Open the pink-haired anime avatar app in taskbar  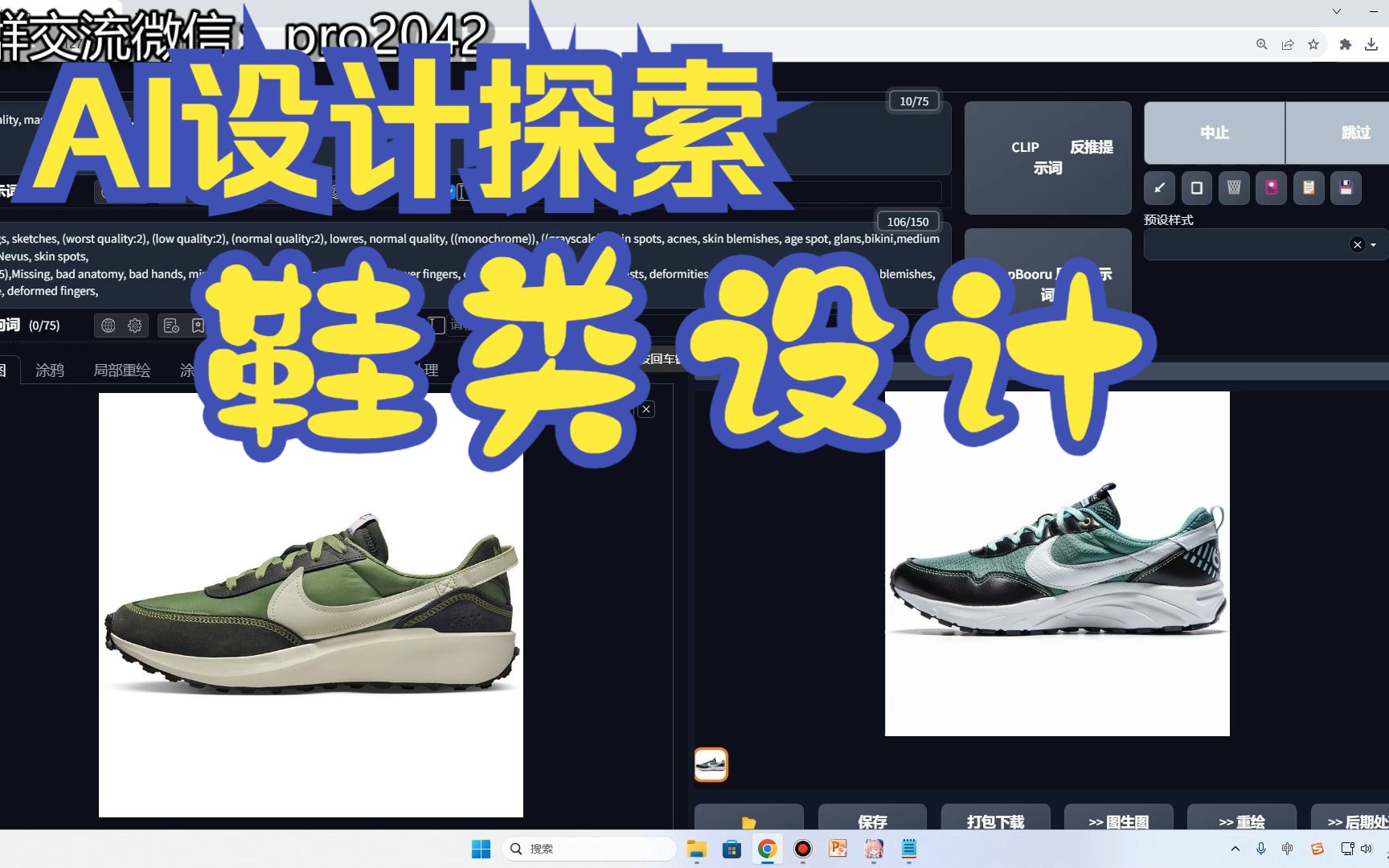point(874,849)
